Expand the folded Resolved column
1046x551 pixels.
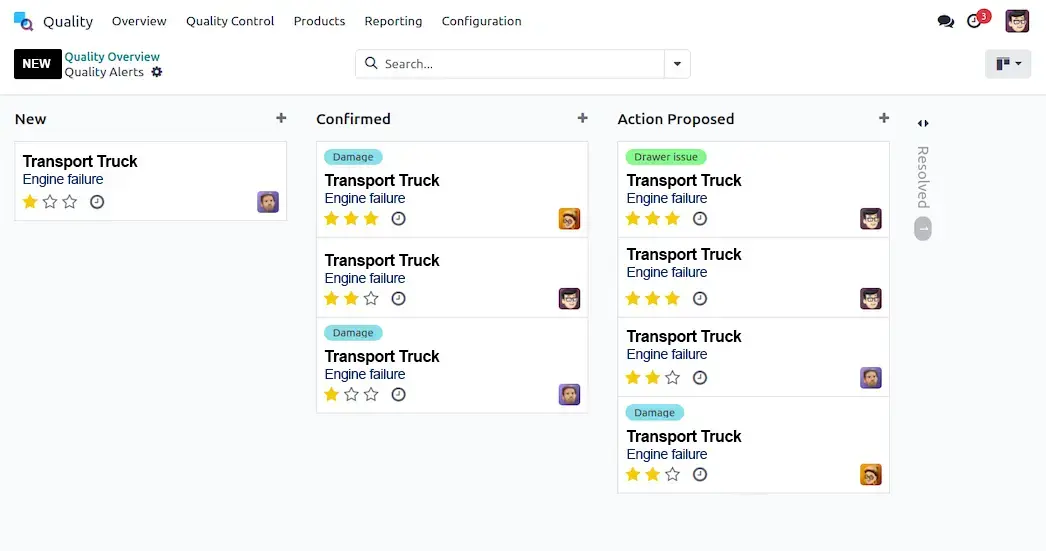(x=923, y=123)
